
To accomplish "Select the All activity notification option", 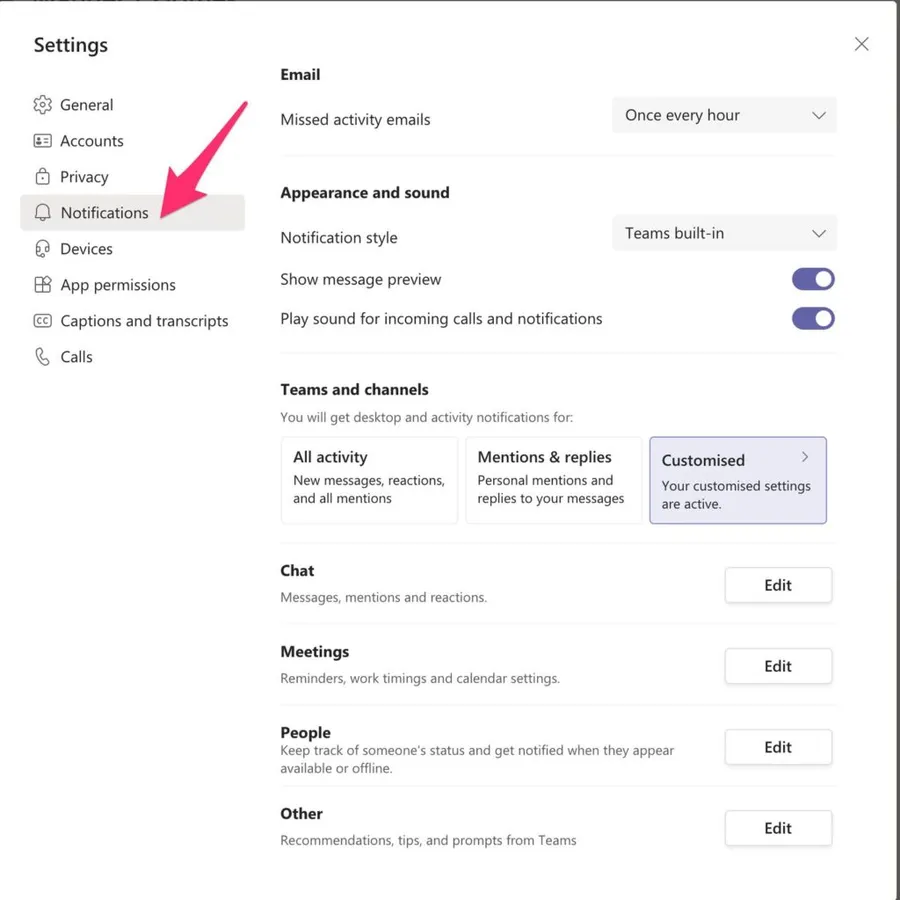I will tap(369, 480).
